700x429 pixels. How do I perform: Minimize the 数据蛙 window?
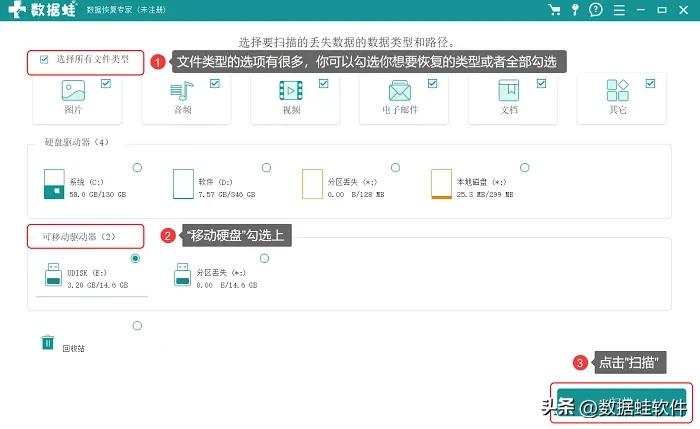pos(641,10)
